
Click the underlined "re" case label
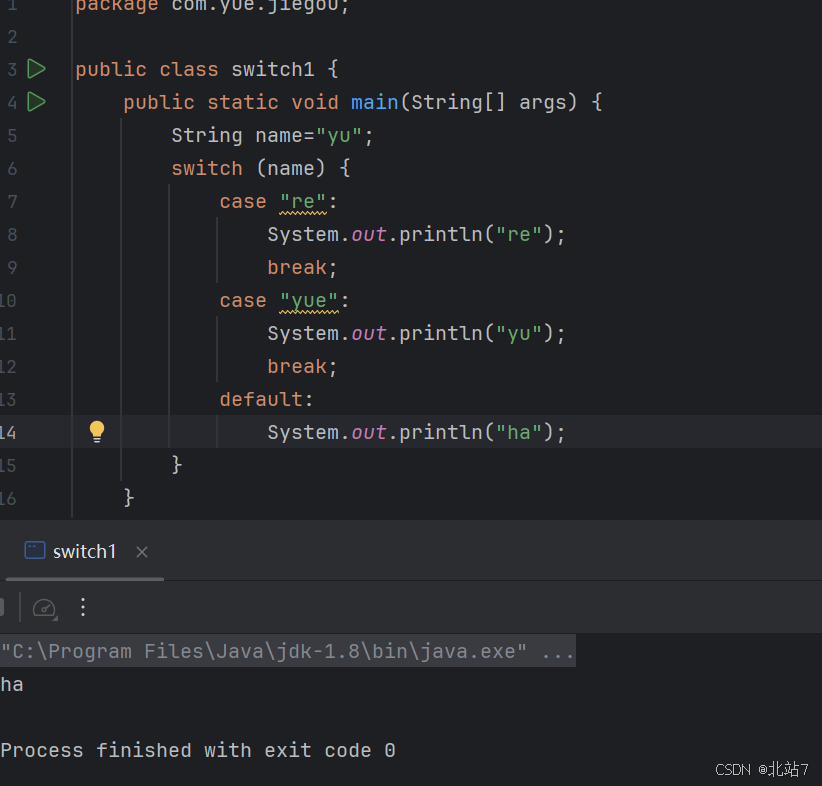[x=302, y=201]
